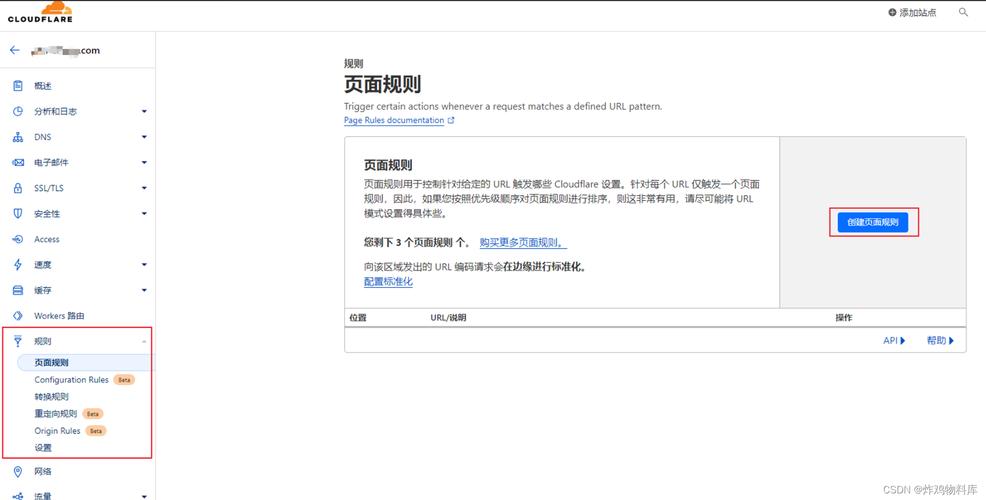The width and height of the screenshot is (986, 500).
Task: Click the 流量 share icon
Action: coord(18,496)
